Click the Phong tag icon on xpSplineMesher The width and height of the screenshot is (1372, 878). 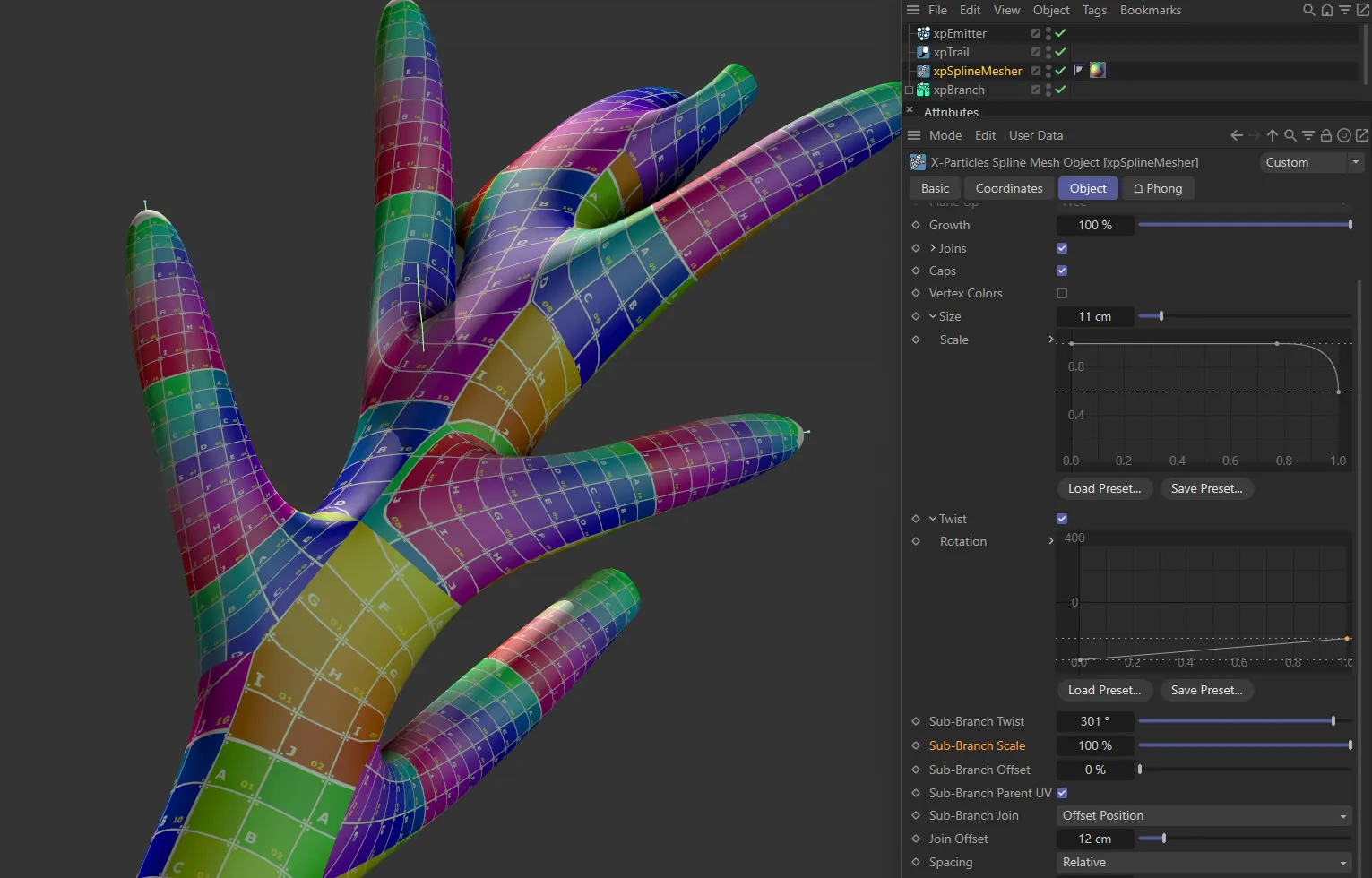1080,70
